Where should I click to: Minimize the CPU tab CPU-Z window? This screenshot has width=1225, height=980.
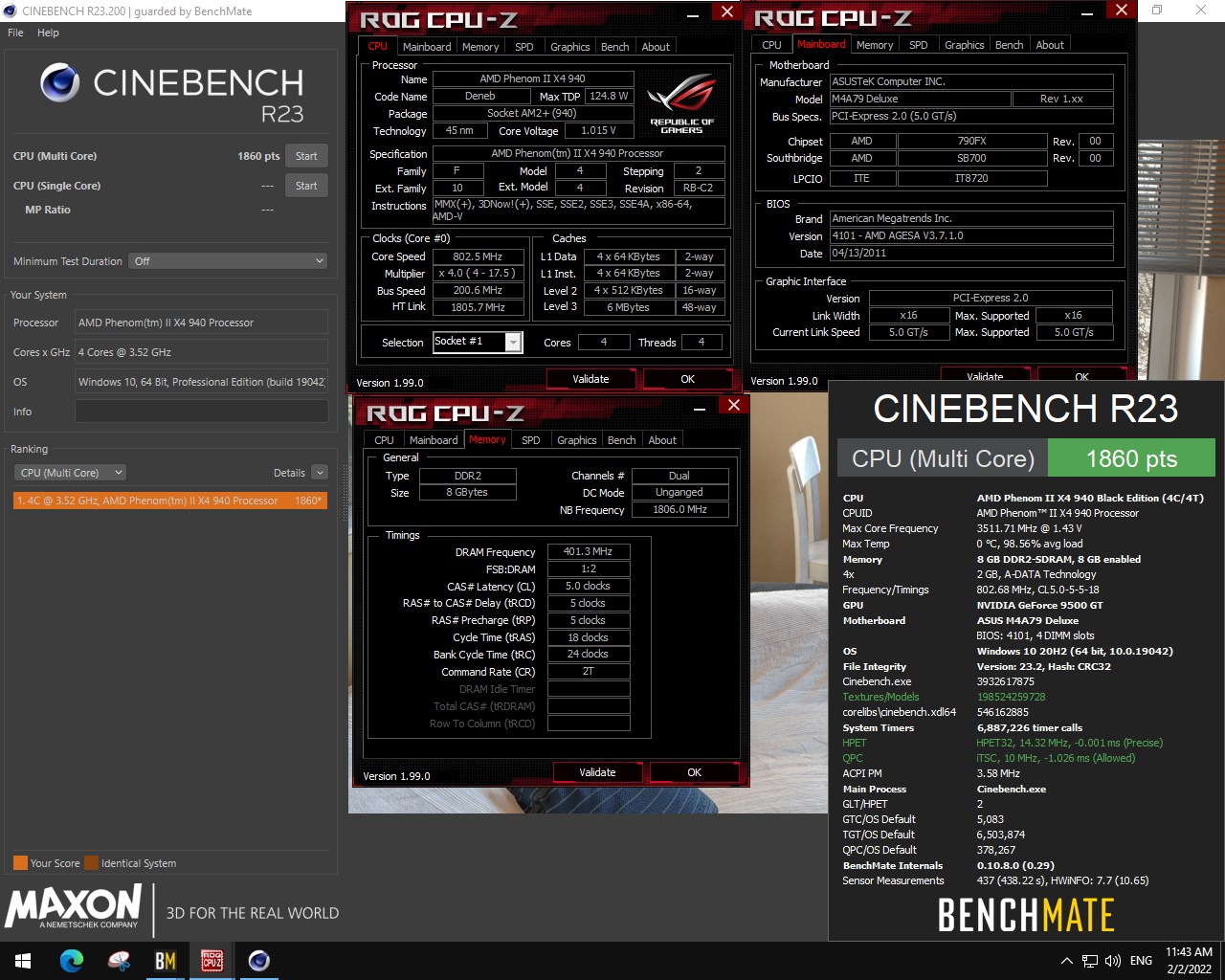click(693, 16)
